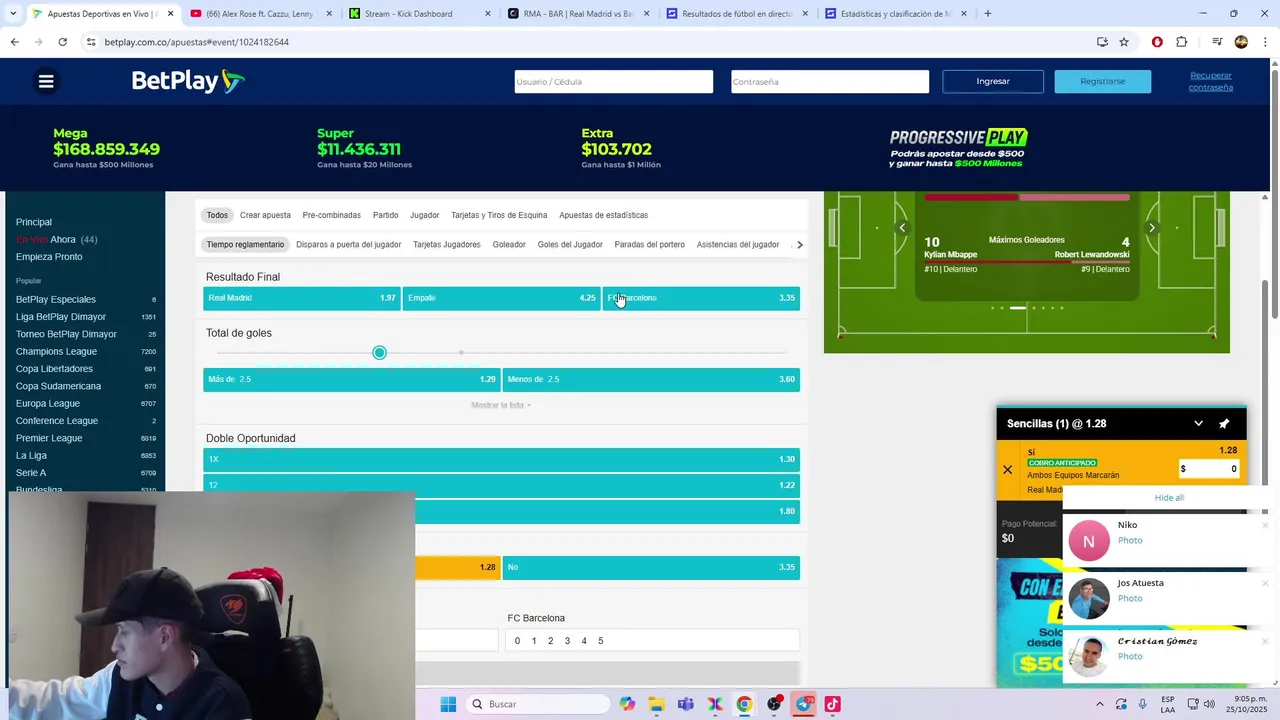Open the Apuestas de estadísticas tab

pyautogui.click(x=603, y=215)
